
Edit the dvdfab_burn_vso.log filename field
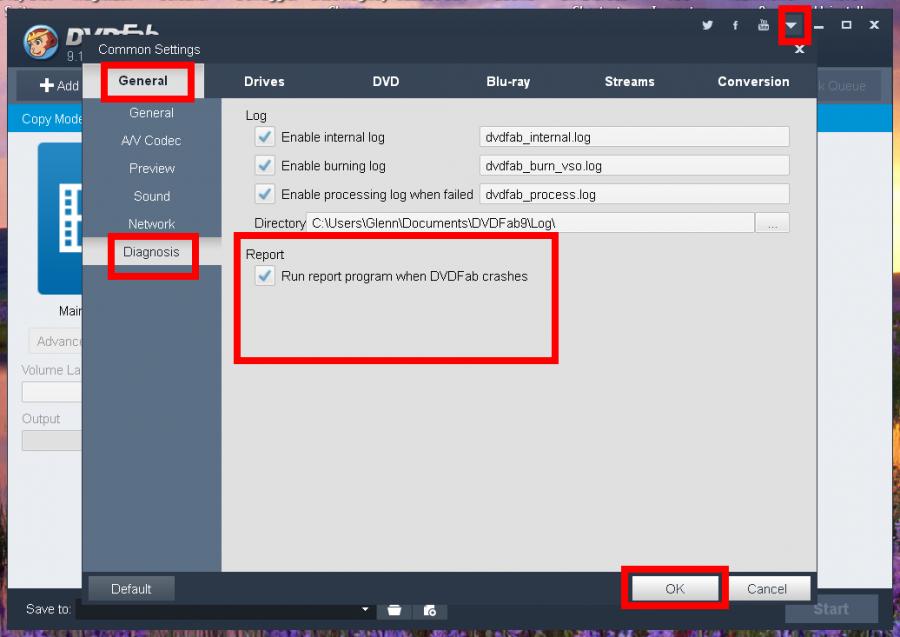(x=634, y=166)
